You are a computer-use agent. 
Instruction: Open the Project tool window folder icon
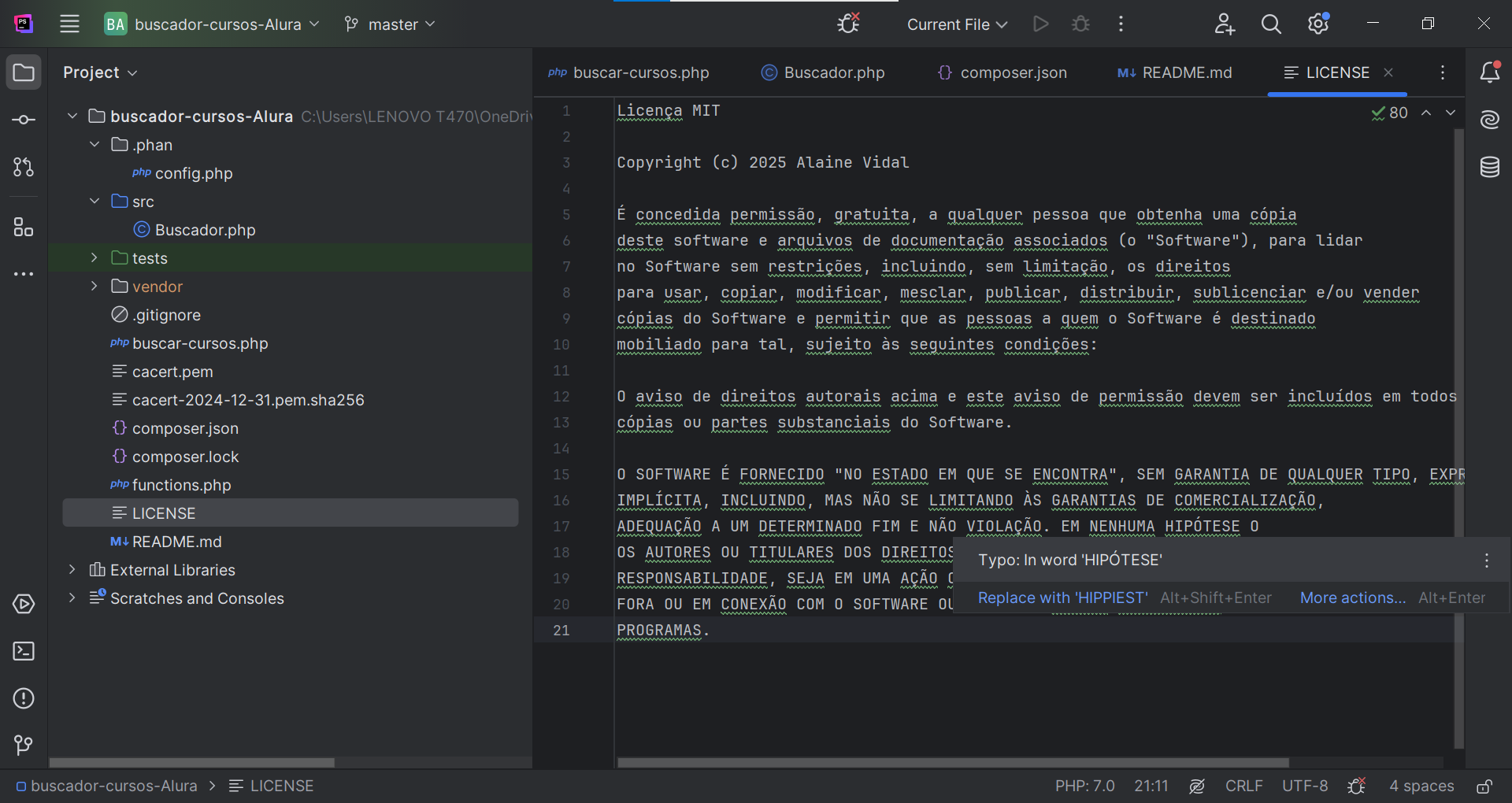coord(24,72)
